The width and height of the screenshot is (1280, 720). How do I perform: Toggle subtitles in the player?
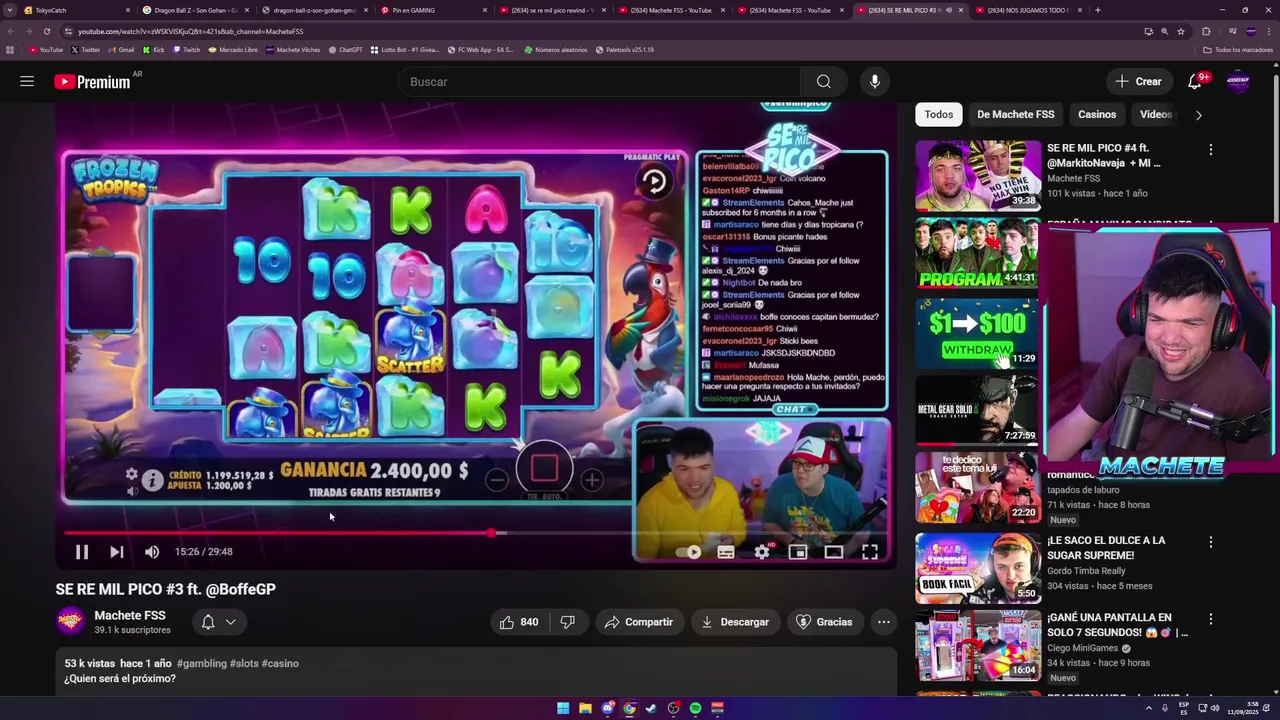click(x=726, y=552)
